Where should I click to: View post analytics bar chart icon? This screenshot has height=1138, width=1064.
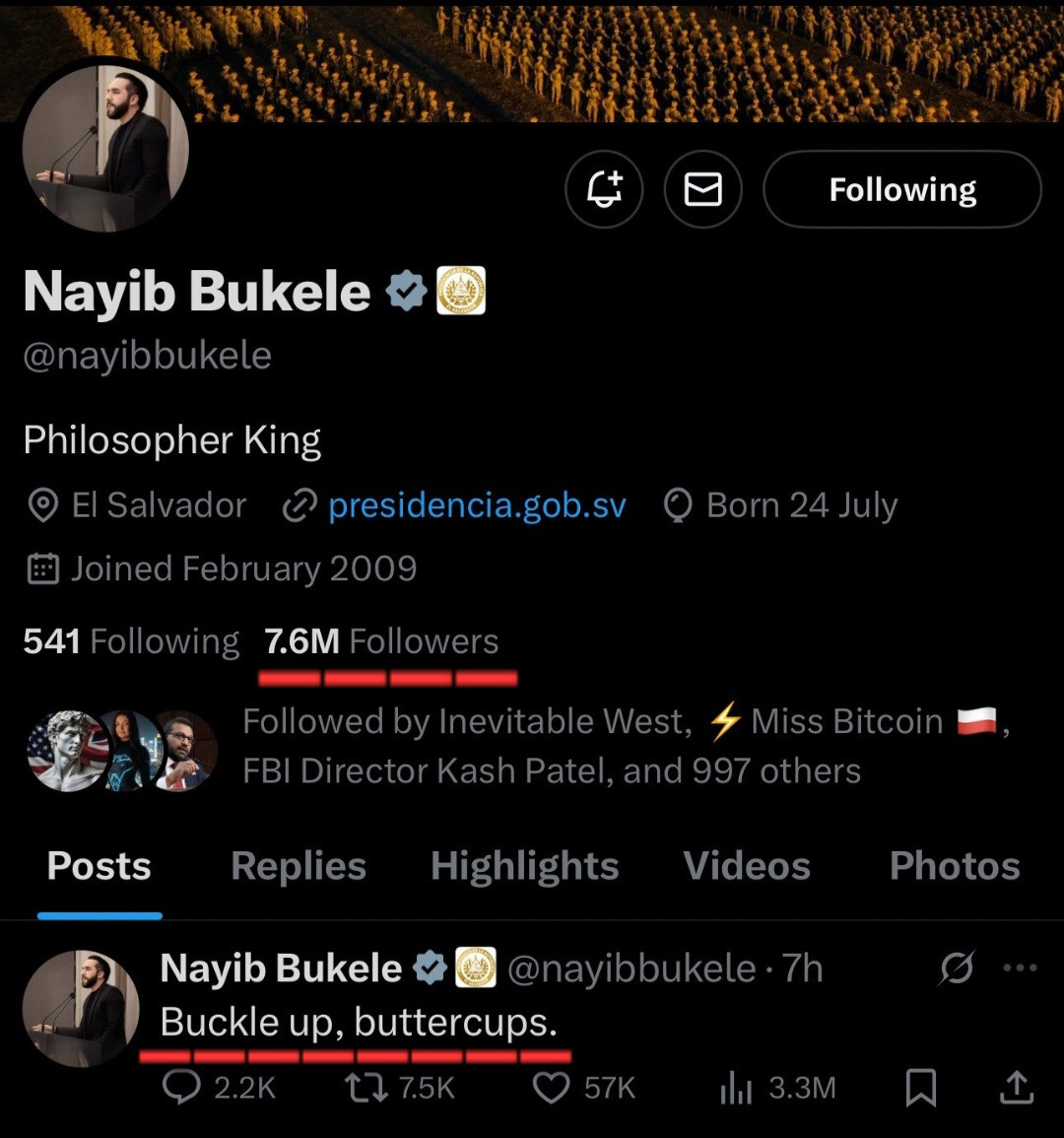tap(736, 1087)
